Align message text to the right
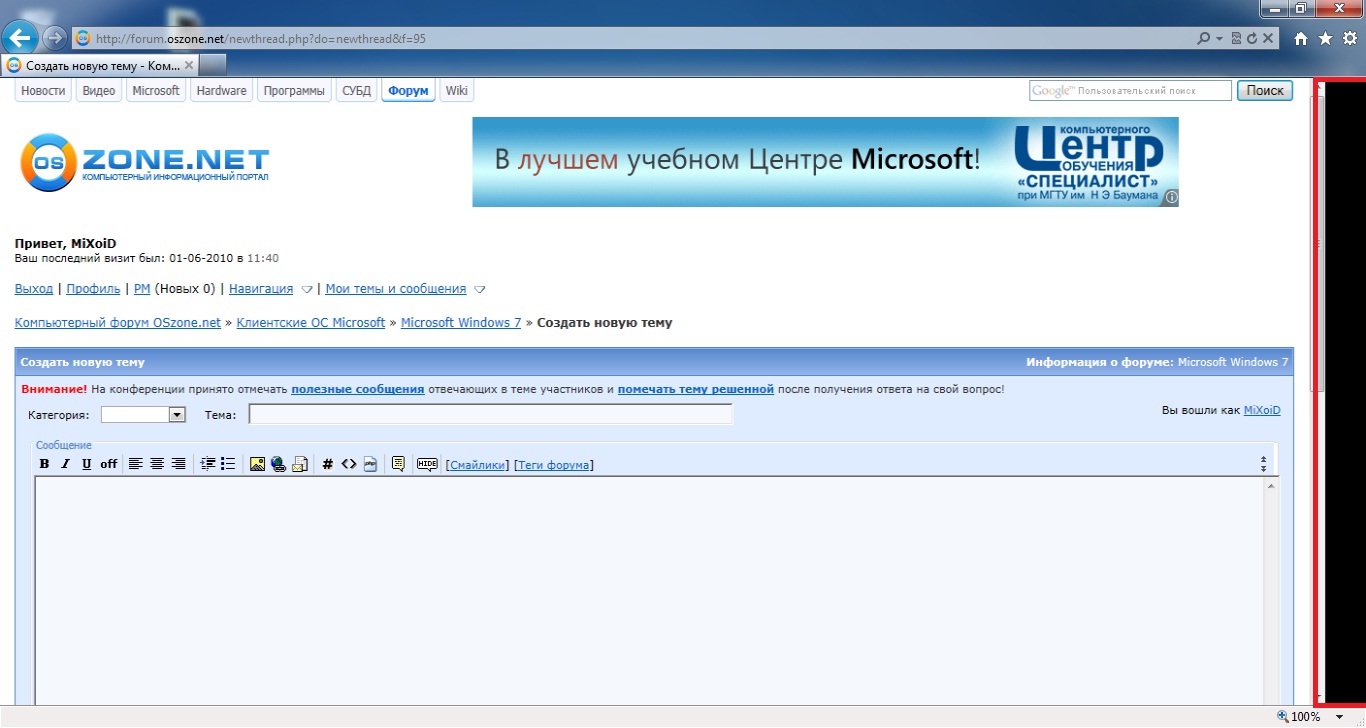The height and width of the screenshot is (728, 1366). (x=178, y=464)
